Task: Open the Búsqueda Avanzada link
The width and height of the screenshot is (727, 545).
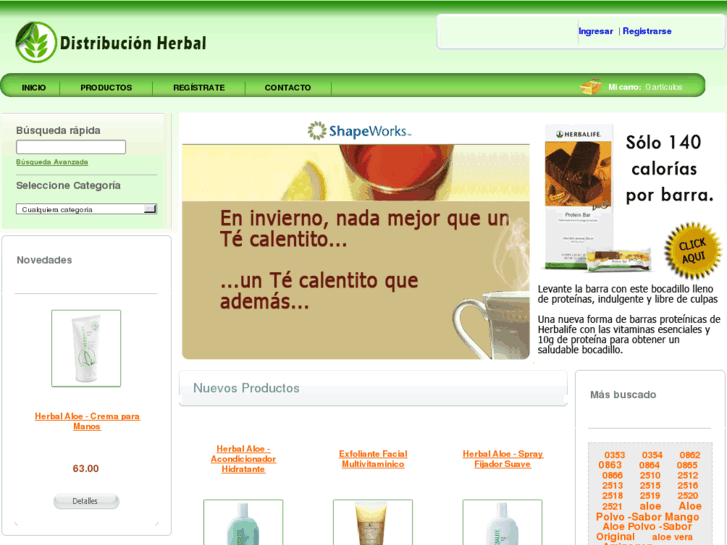Action: pyautogui.click(x=52, y=162)
